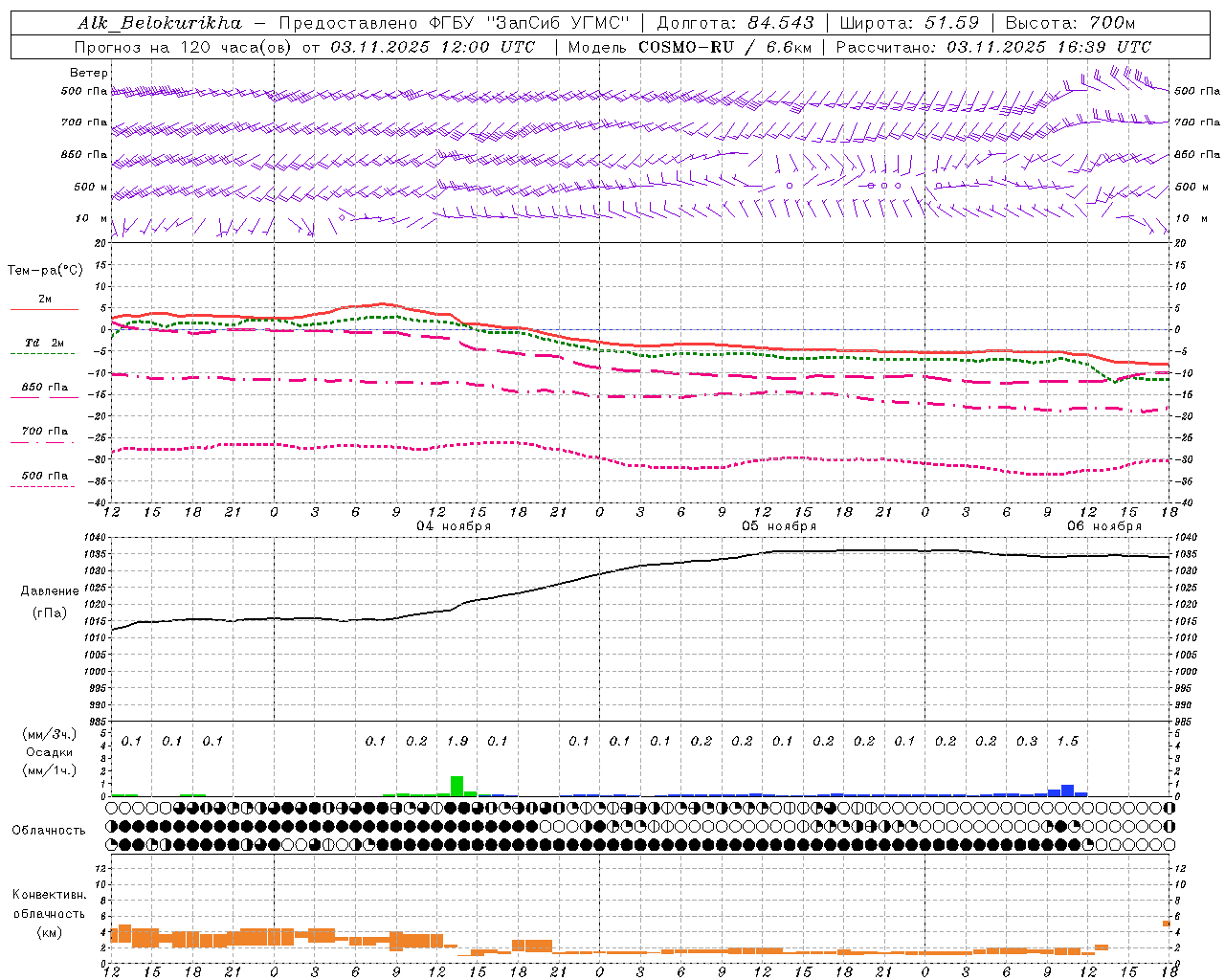This screenshot has height=980, width=1225.
Task: Click the Ветер panel label
Action: click(x=89, y=73)
